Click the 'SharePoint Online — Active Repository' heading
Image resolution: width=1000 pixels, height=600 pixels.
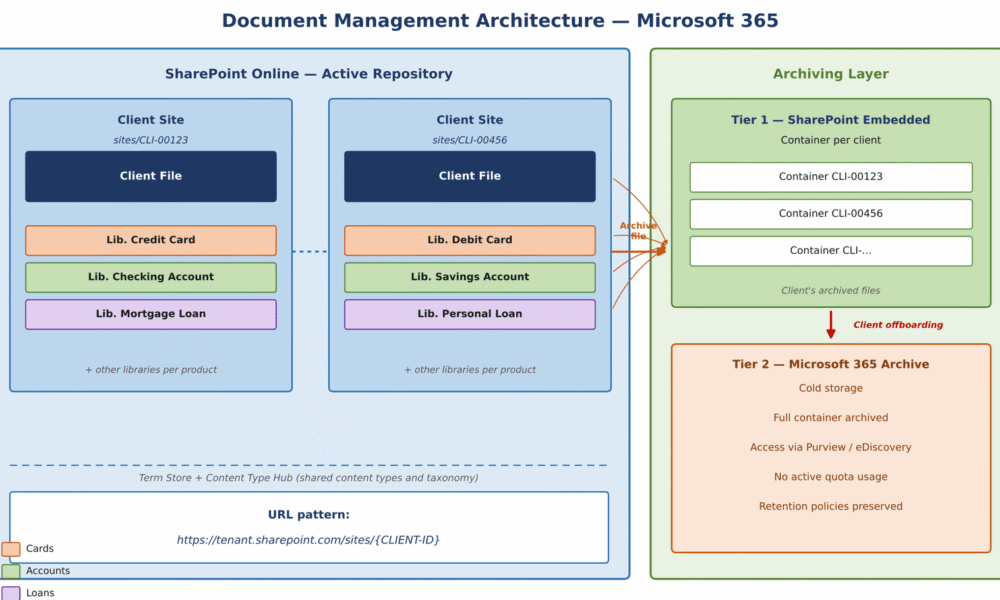pyautogui.click(x=309, y=74)
